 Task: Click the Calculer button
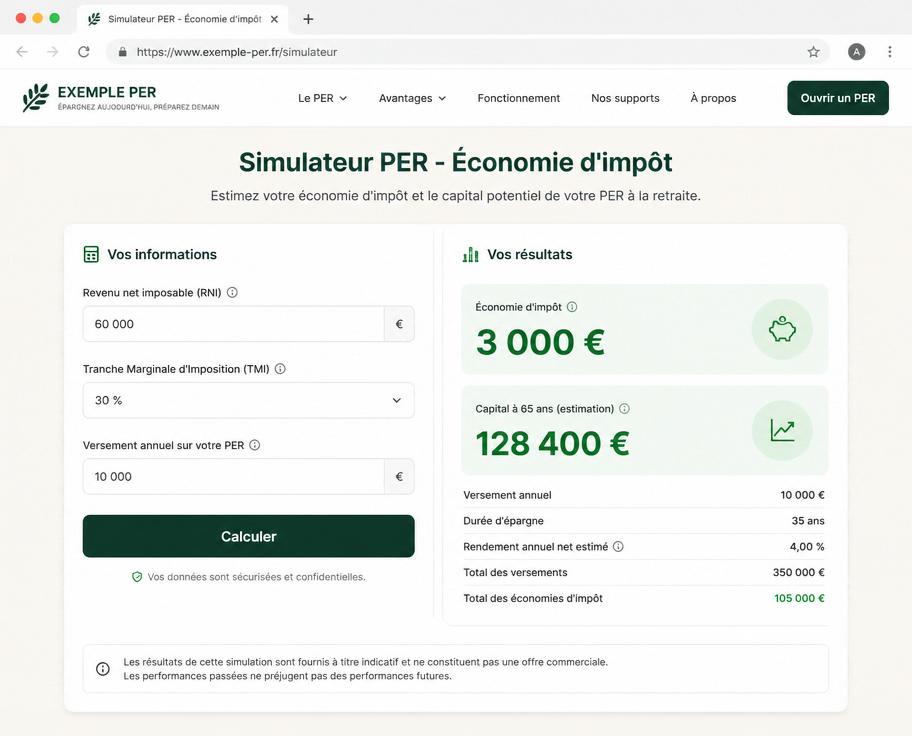click(248, 536)
